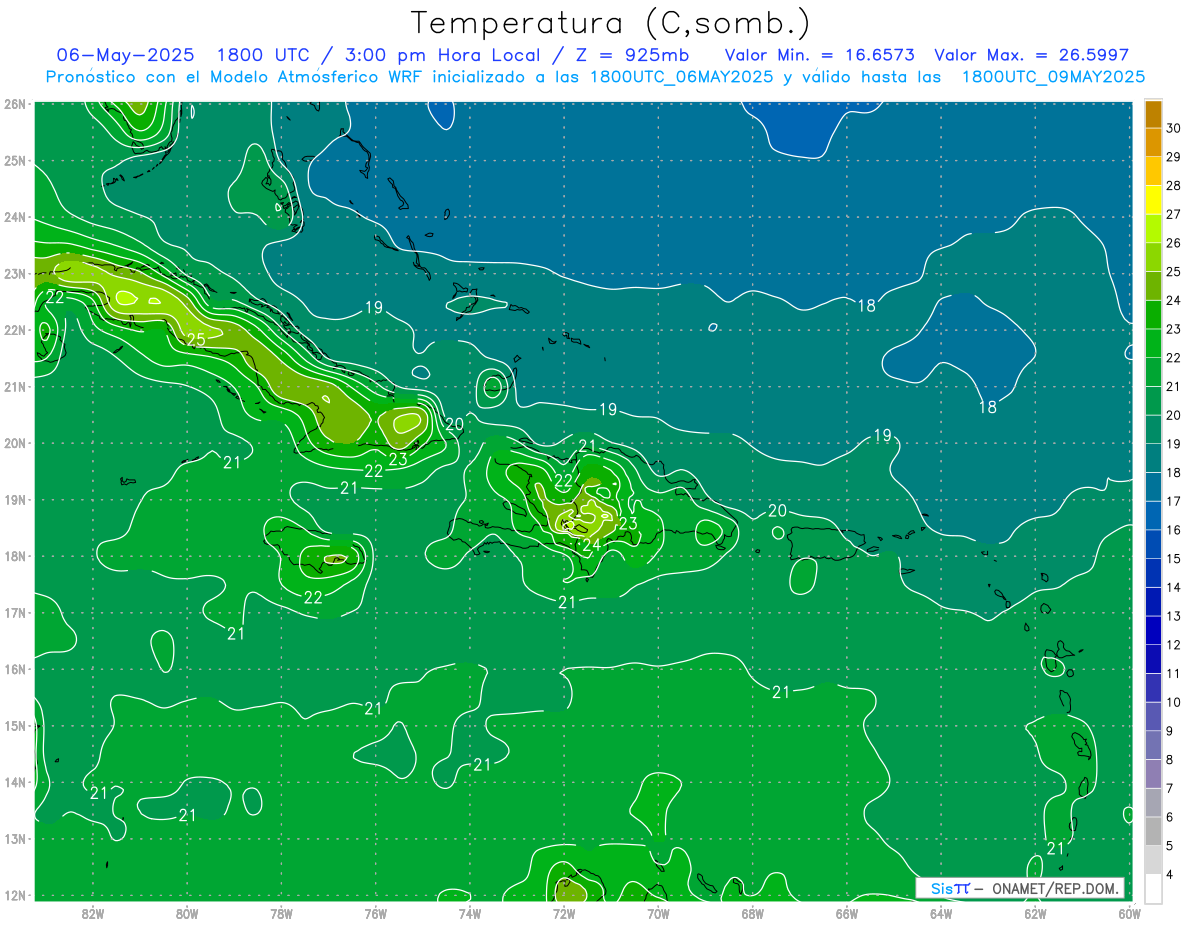
Task: Click the "10" label on the colorbar
Action: [1173, 702]
